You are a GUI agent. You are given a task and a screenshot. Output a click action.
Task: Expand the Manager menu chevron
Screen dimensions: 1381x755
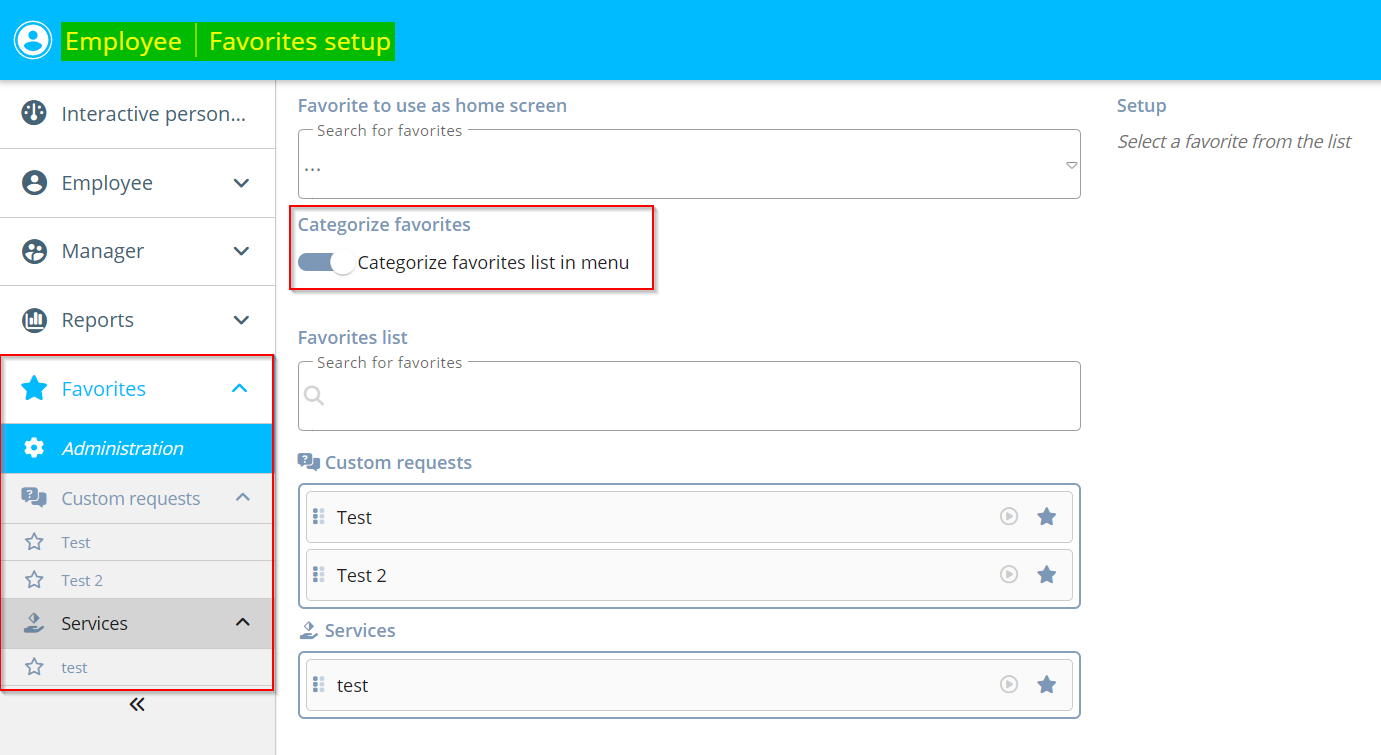(x=241, y=251)
